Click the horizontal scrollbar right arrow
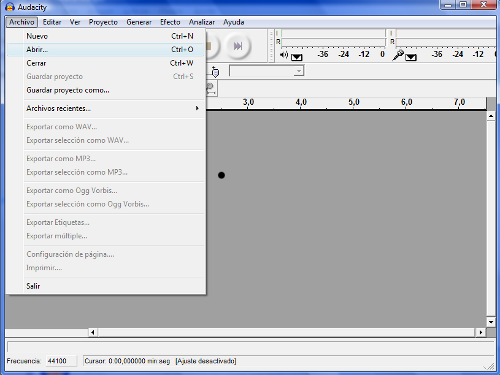 480,332
